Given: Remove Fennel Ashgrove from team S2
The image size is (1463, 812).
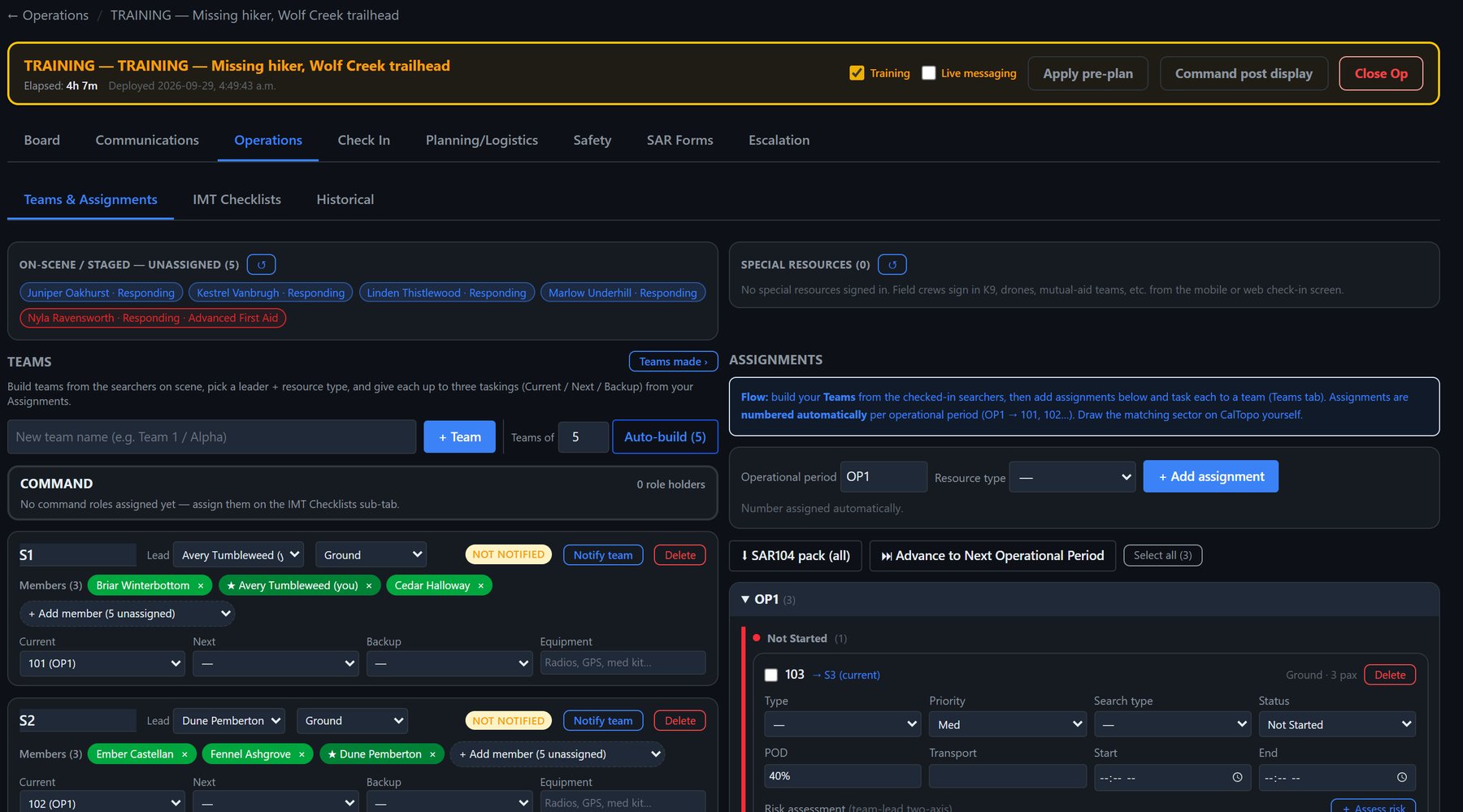Looking at the screenshot, I should click(302, 754).
